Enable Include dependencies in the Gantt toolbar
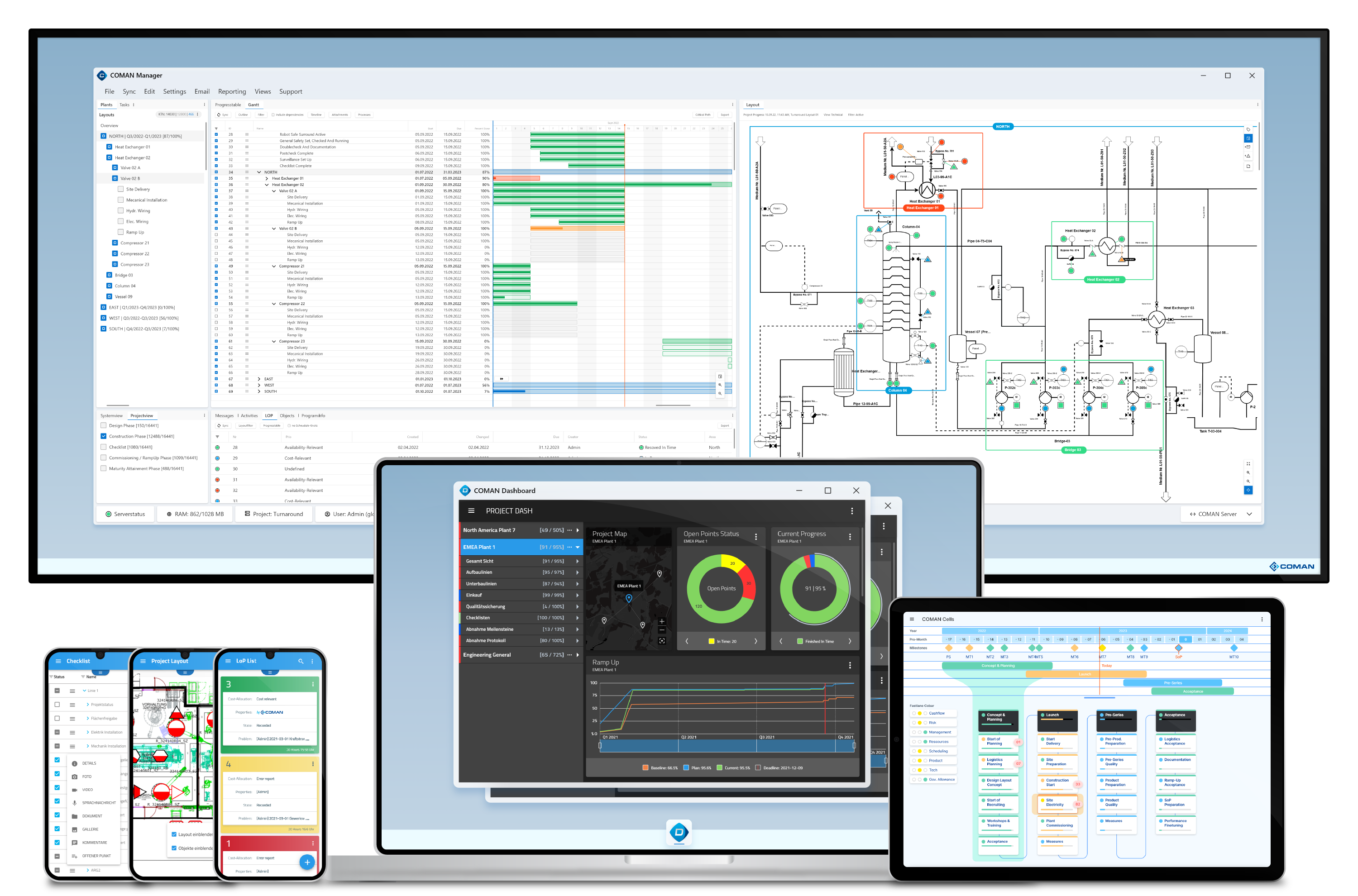1358x896 pixels. (273, 115)
